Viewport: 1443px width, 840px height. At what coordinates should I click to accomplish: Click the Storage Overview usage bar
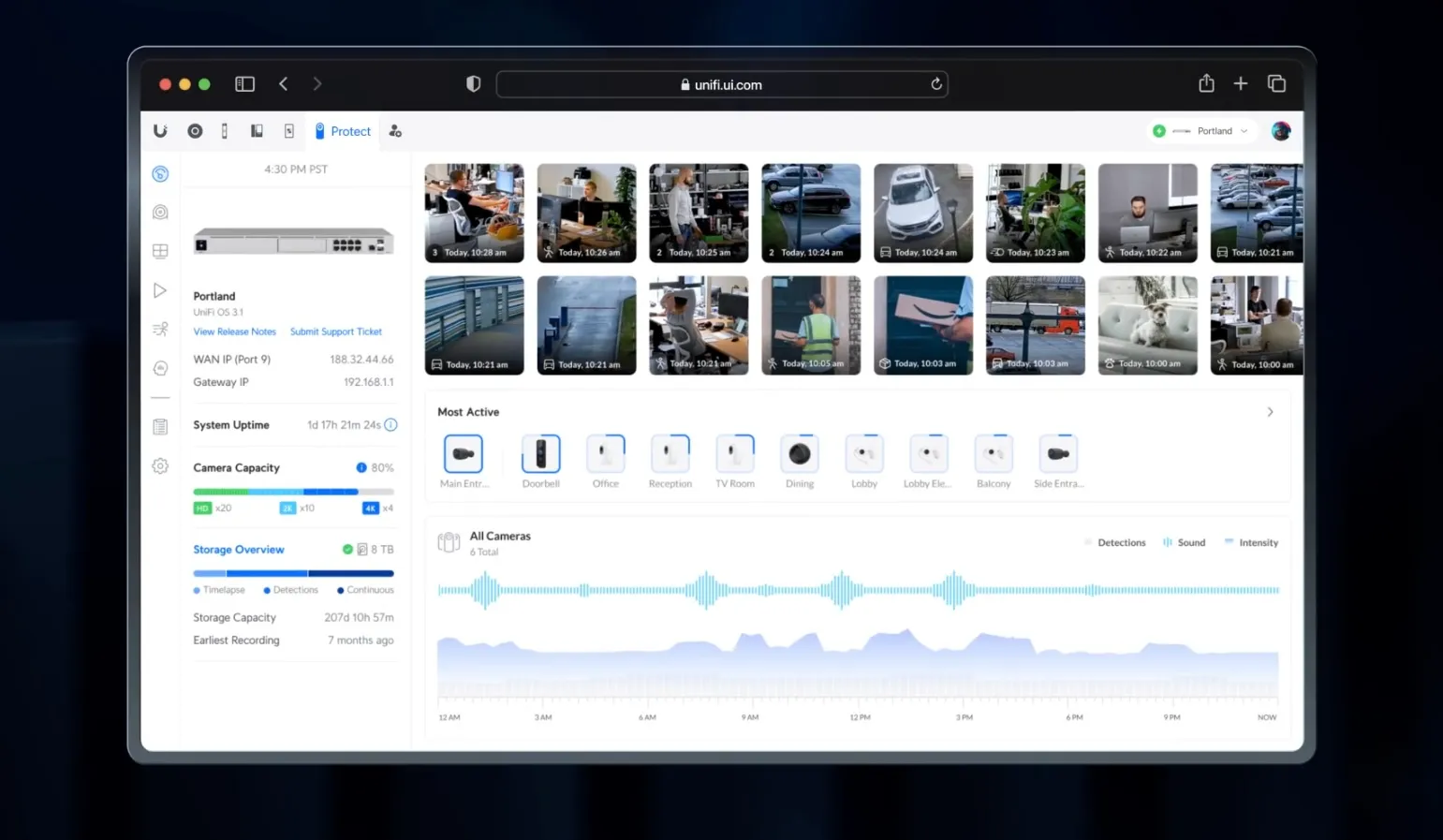(293, 573)
